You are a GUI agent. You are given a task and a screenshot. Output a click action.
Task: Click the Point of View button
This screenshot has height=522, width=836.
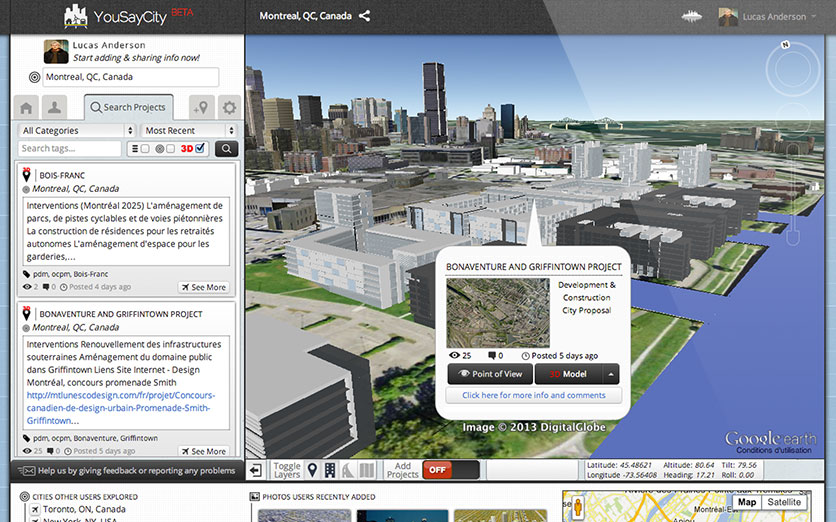click(x=490, y=374)
